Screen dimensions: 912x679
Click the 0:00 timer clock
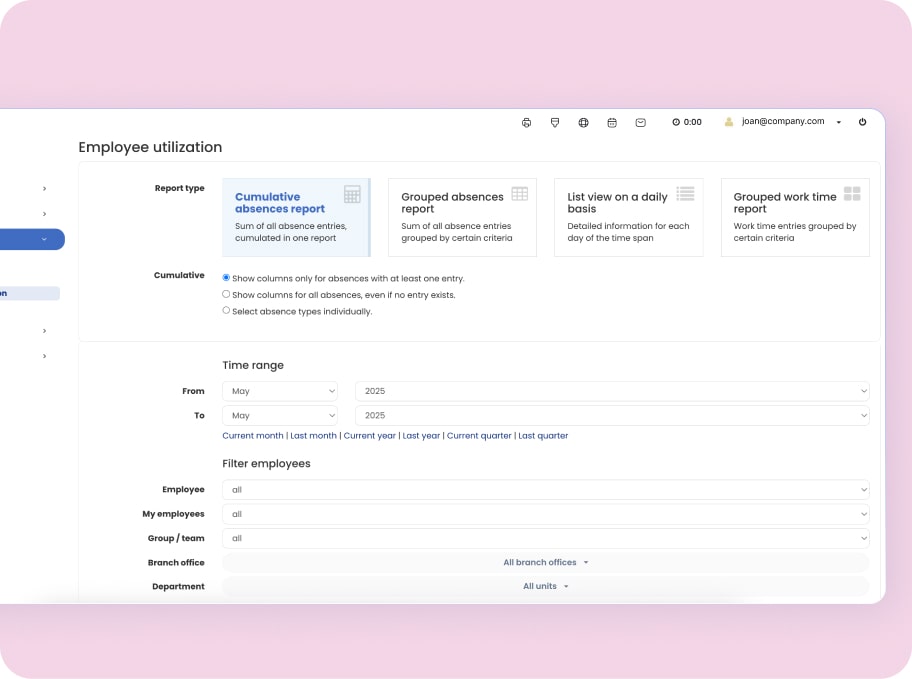[x=686, y=122]
